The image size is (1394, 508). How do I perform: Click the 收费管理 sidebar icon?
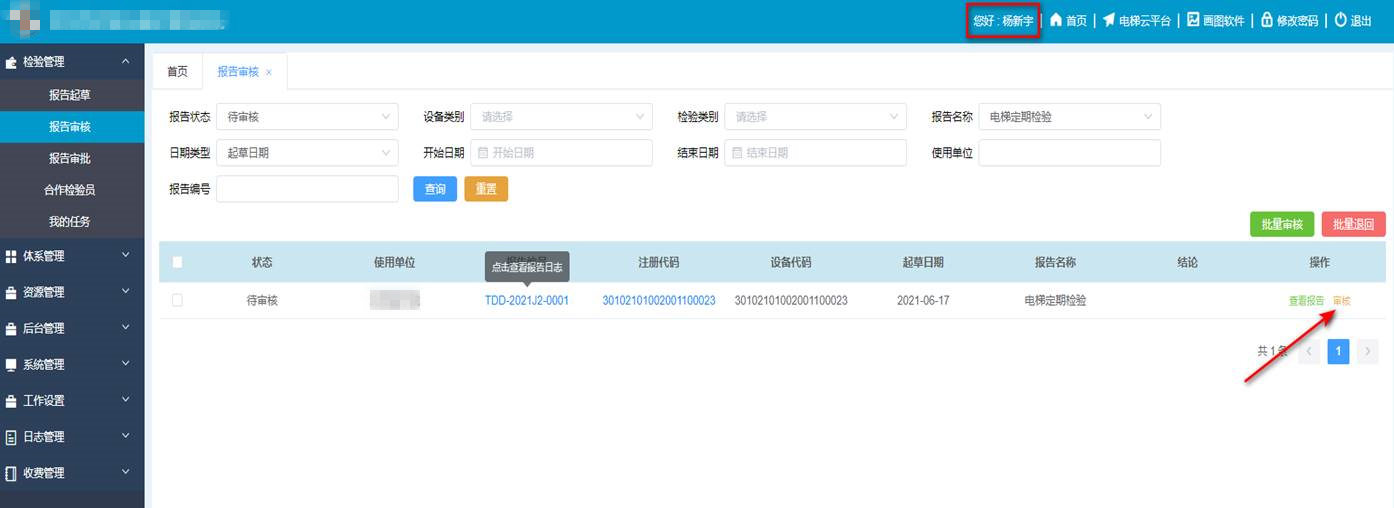11,473
